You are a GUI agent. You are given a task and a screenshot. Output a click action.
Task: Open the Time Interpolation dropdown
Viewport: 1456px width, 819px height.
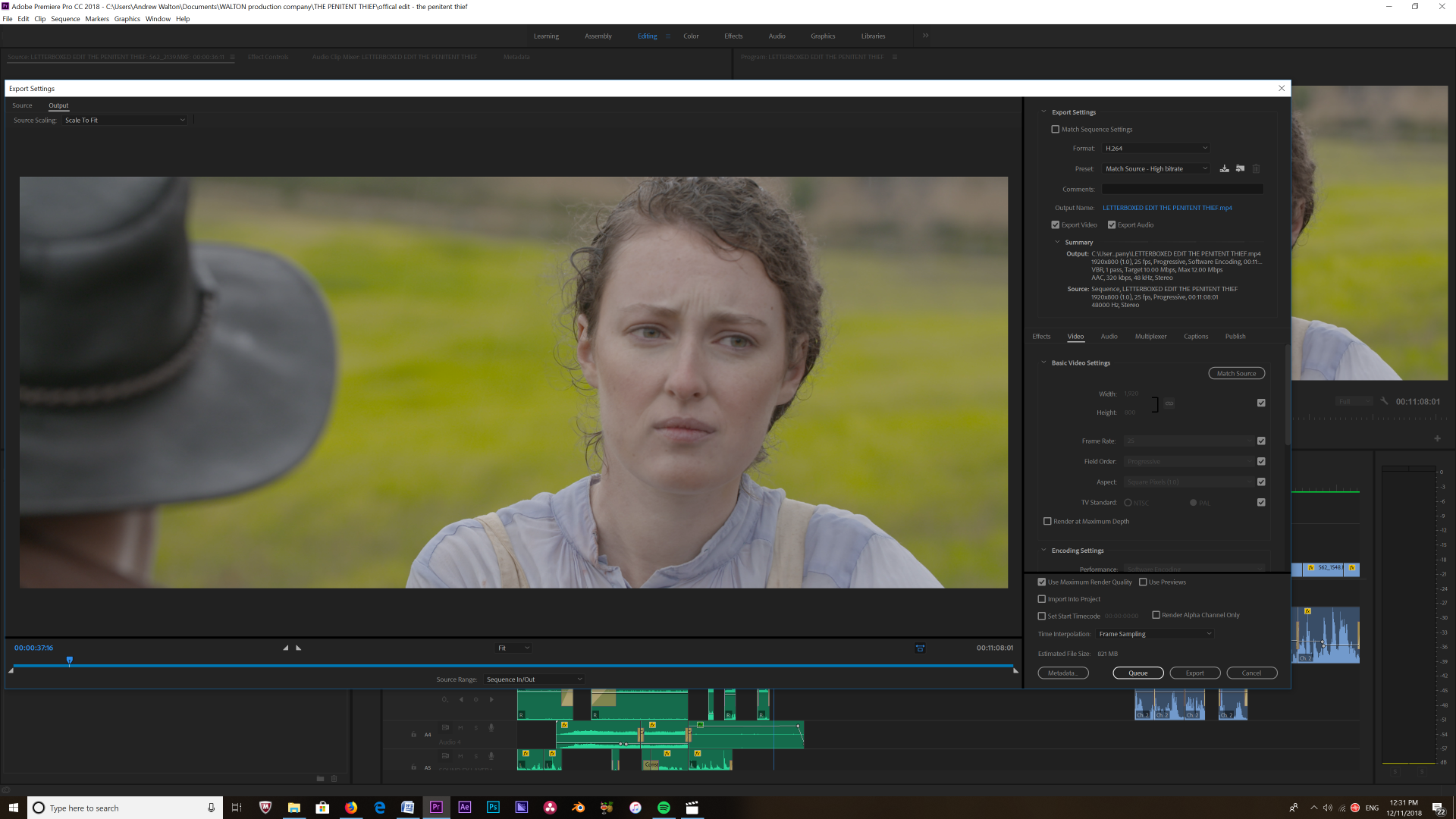coord(1155,634)
